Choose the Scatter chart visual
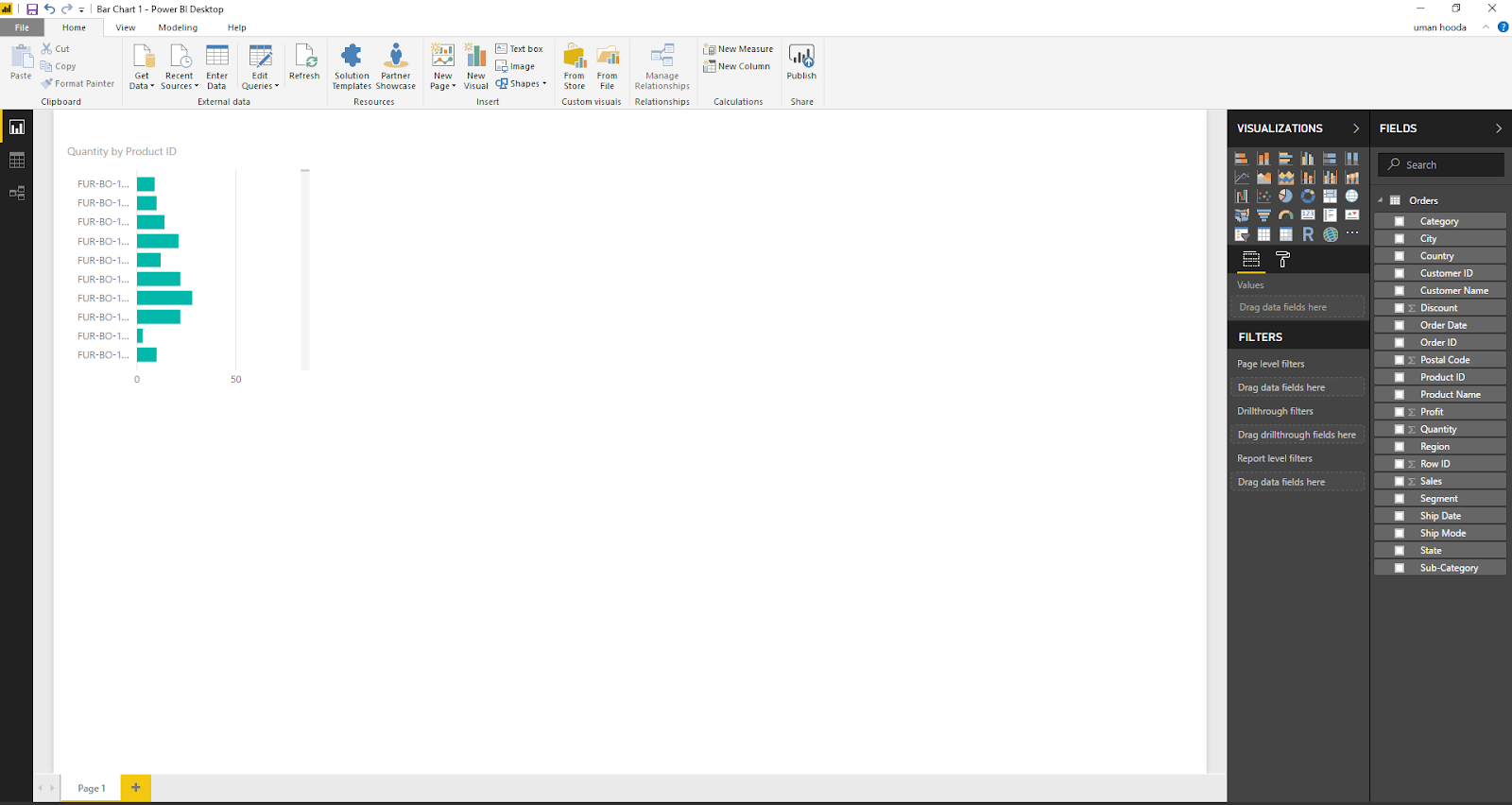The image size is (1512, 805). point(1263,197)
